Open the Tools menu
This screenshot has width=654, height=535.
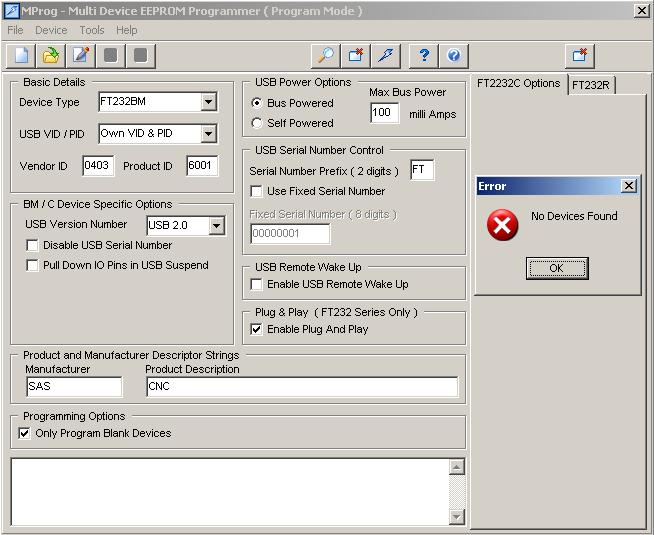tap(91, 30)
